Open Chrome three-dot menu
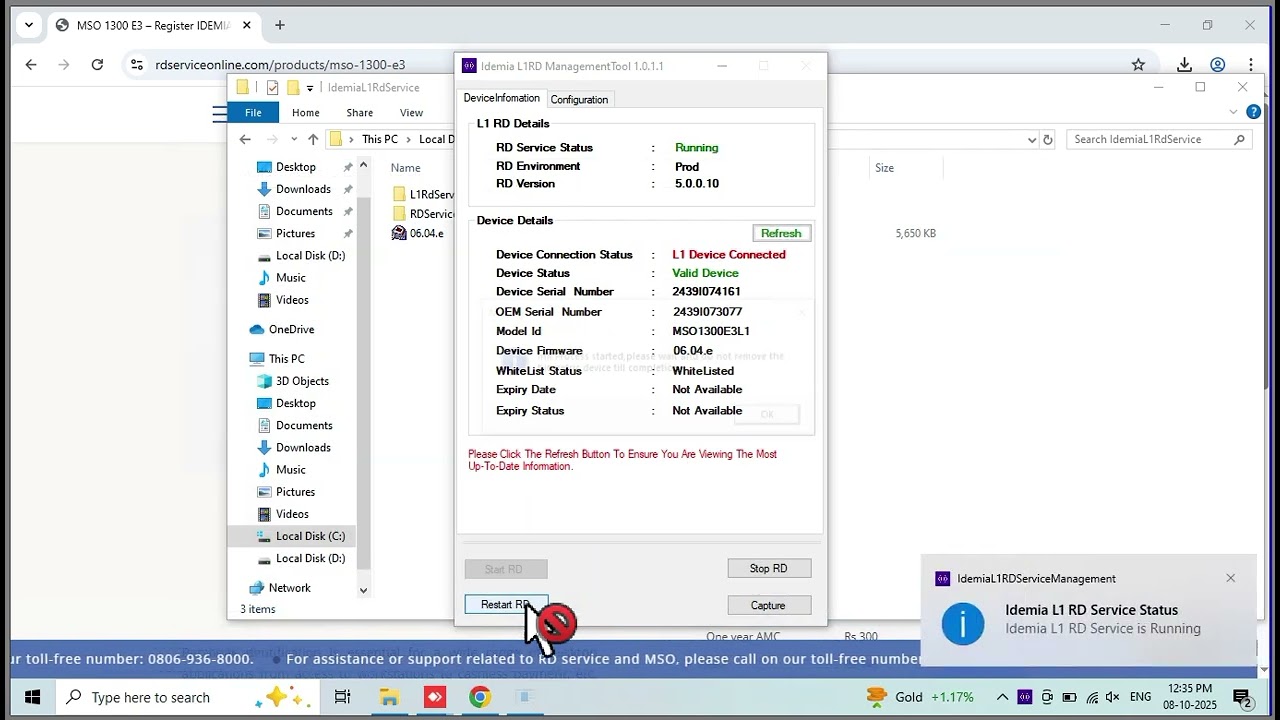The height and width of the screenshot is (720, 1280). 1250,65
